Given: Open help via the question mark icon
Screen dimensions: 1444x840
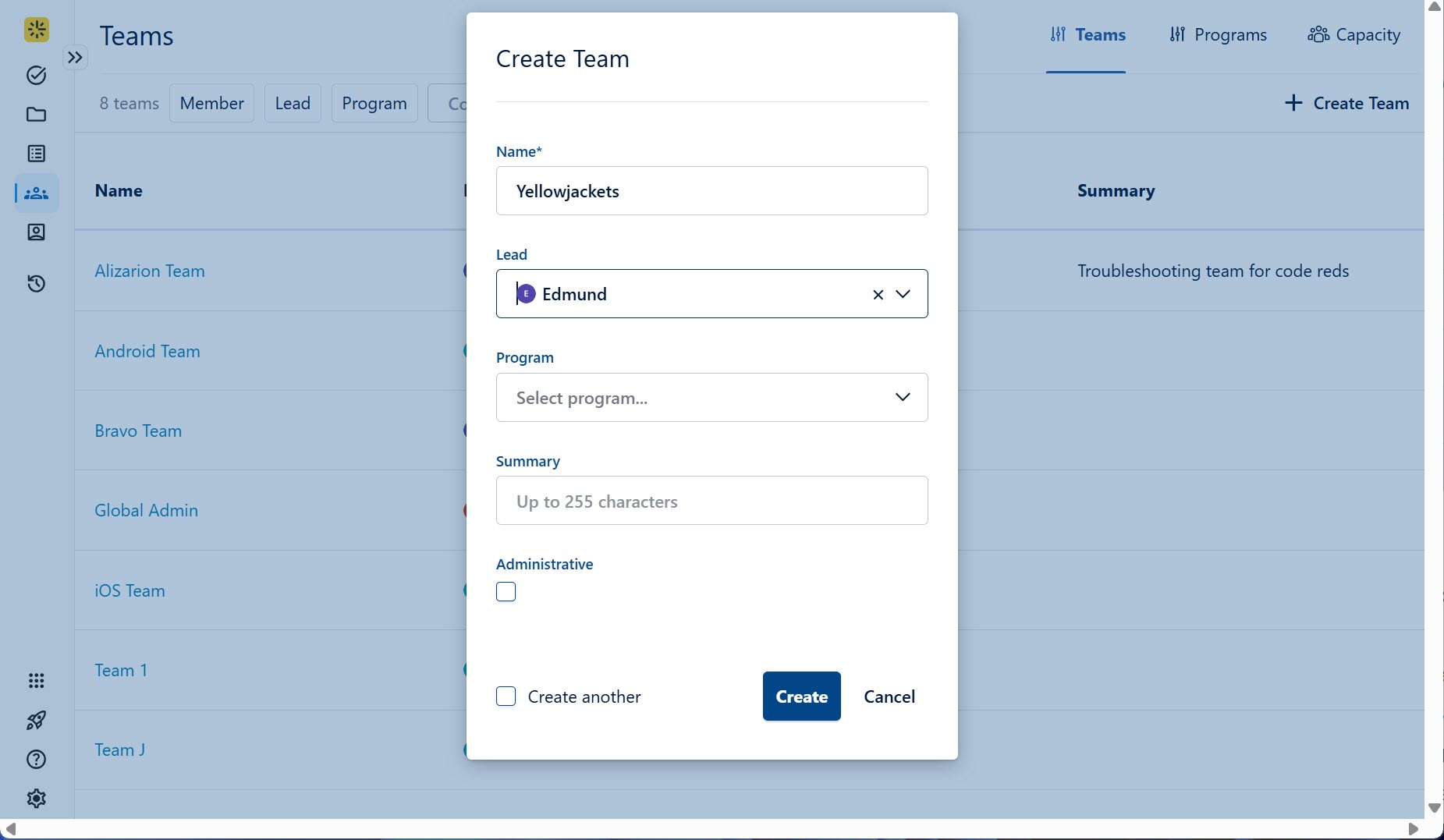Looking at the screenshot, I should pos(36,759).
